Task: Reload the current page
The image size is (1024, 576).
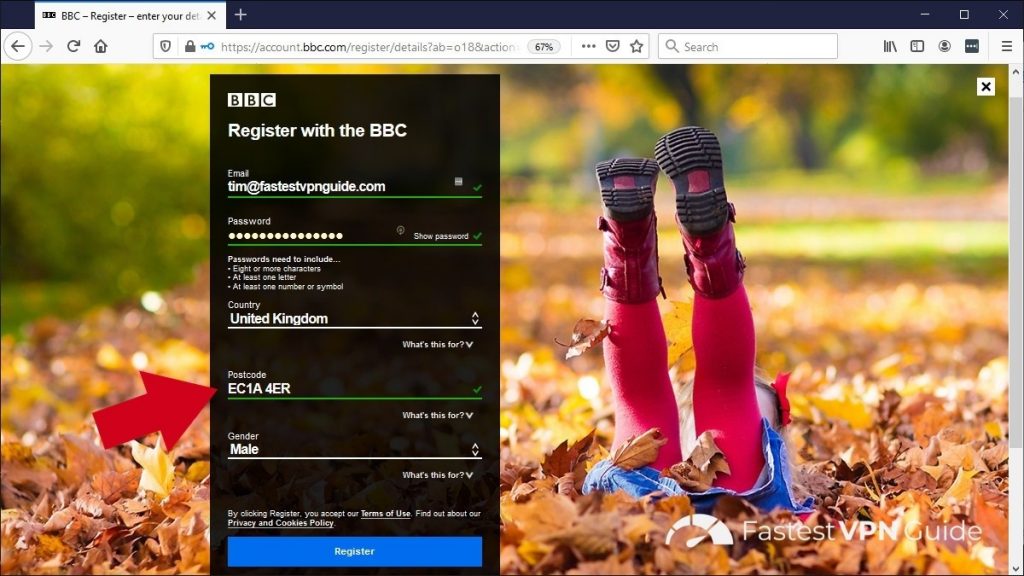Action: pyautogui.click(x=74, y=46)
